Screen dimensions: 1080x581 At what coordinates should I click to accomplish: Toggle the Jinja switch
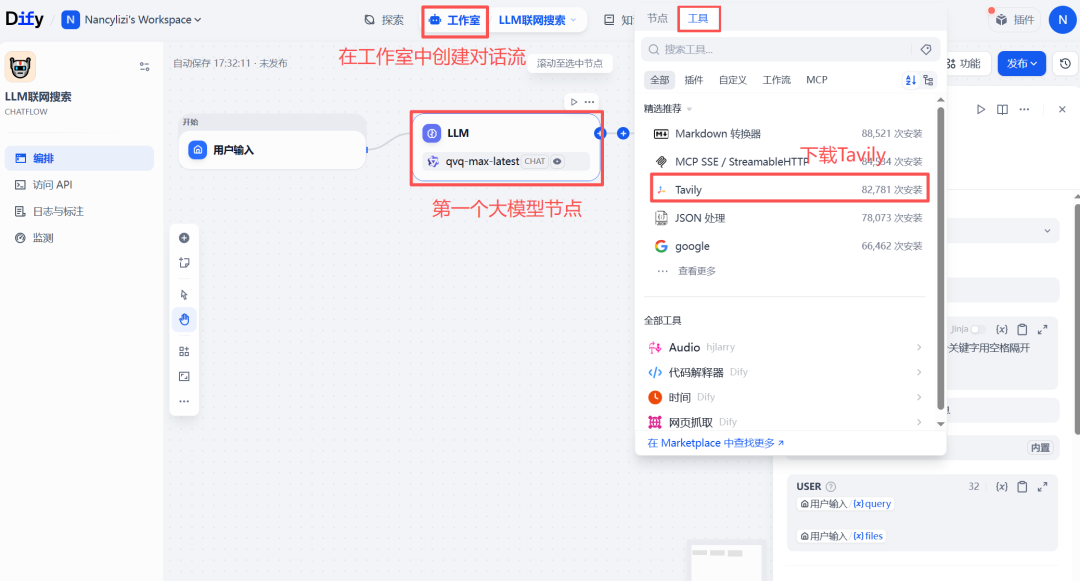tap(976, 330)
